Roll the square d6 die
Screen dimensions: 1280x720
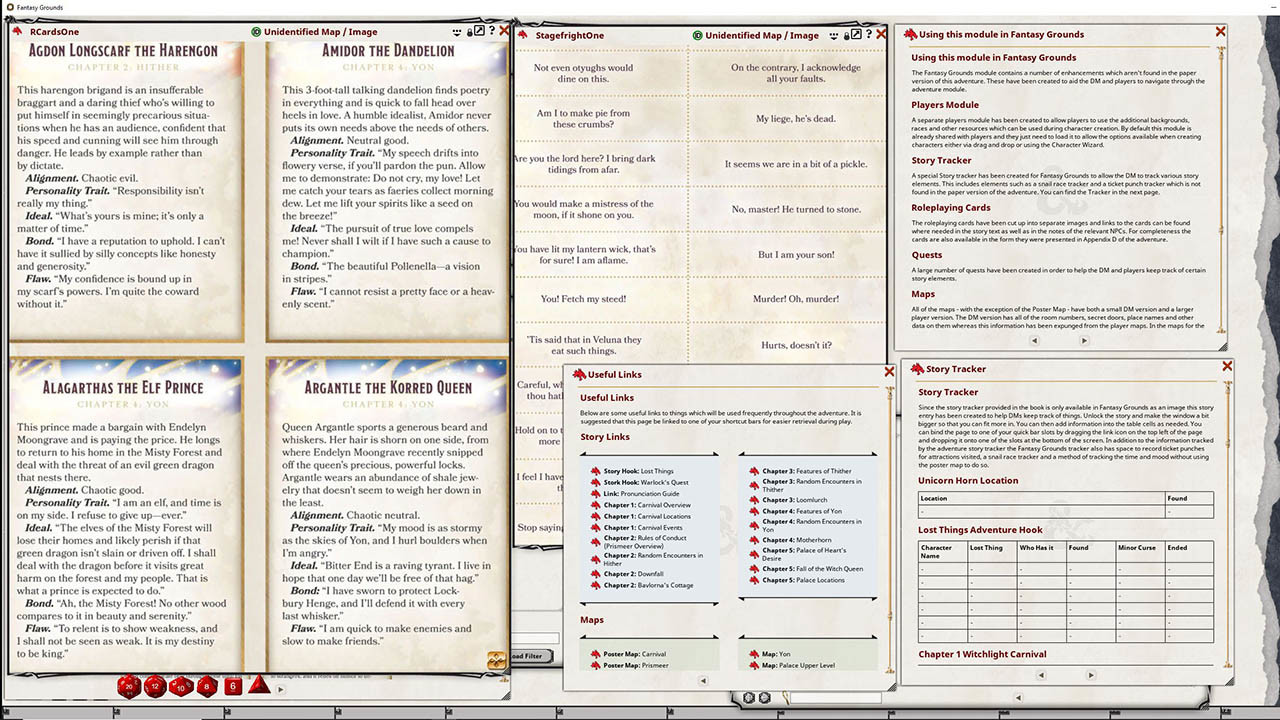[232, 686]
